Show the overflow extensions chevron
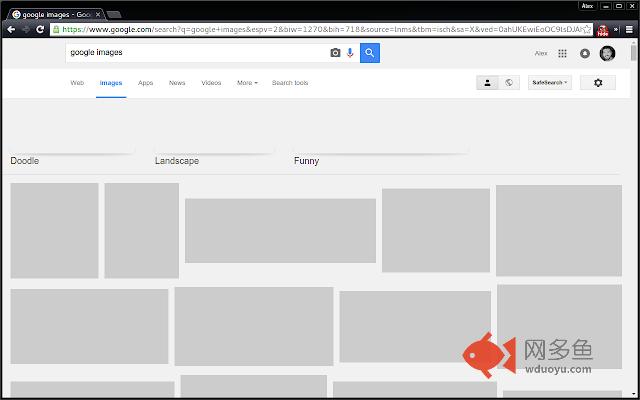The image size is (640, 400). 616,30
